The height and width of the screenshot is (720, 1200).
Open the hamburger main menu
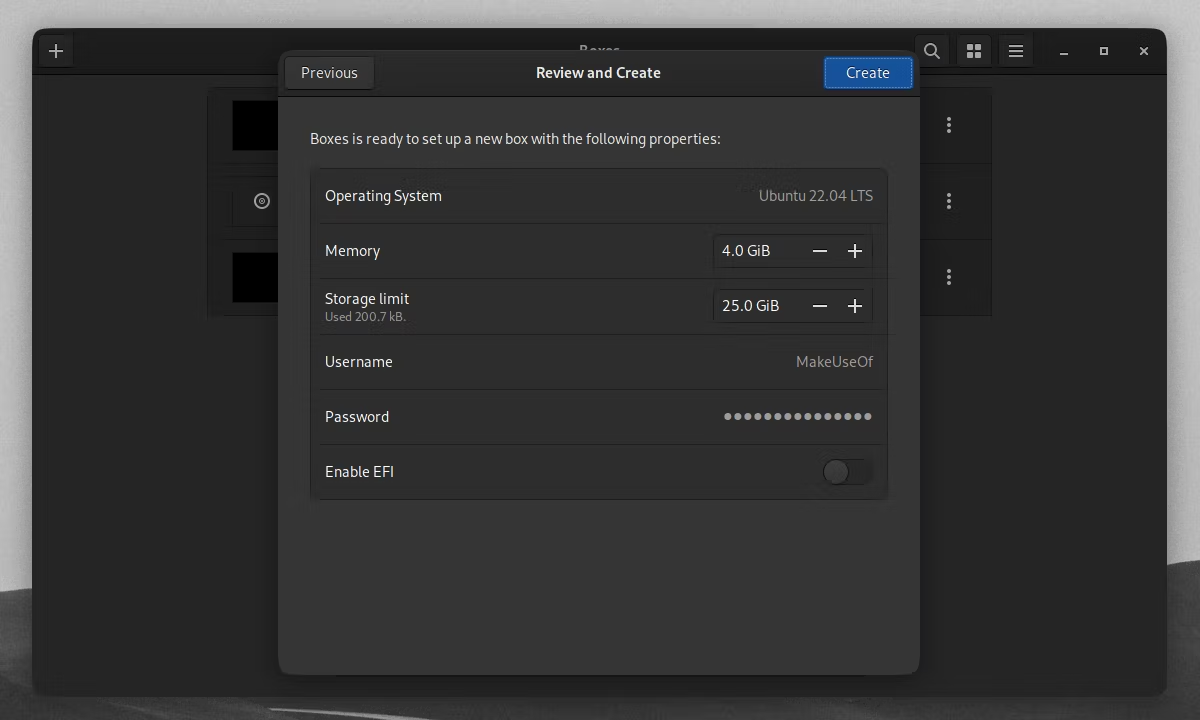pos(1016,51)
